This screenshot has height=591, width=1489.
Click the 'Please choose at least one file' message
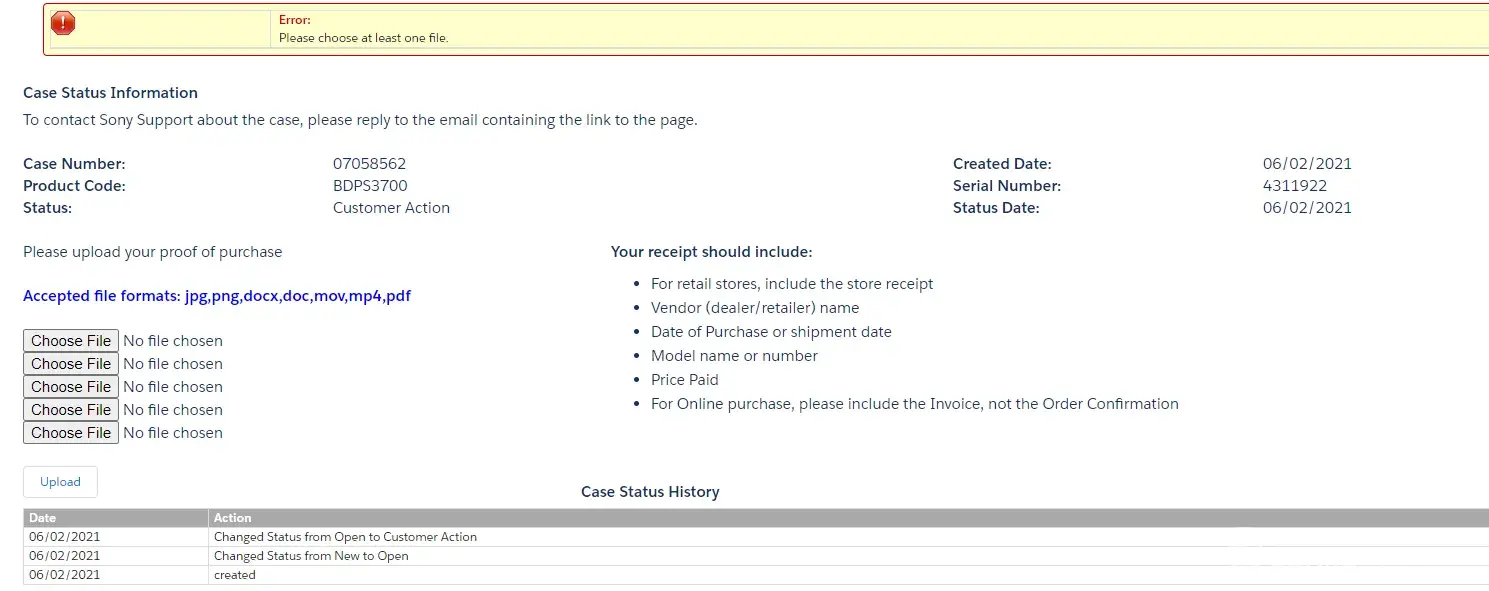(x=363, y=38)
